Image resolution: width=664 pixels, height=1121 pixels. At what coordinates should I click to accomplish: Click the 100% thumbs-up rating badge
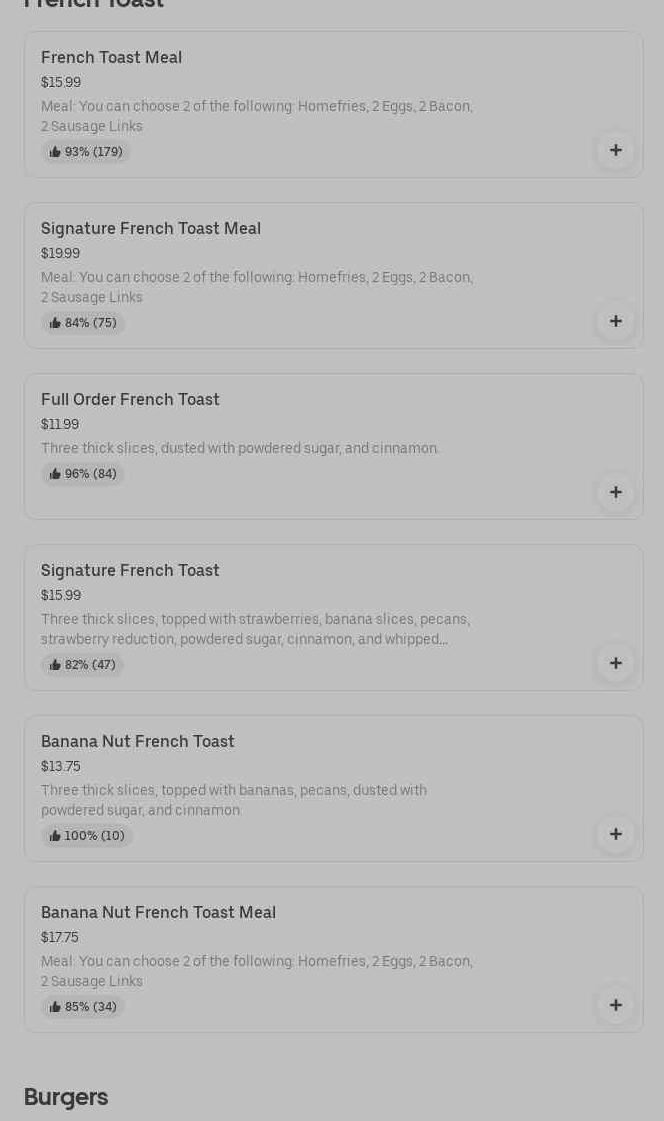point(87,836)
